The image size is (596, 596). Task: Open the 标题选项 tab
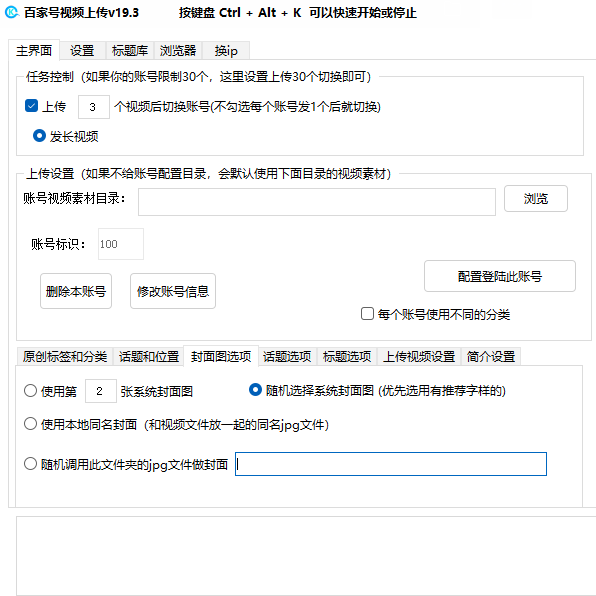point(347,357)
